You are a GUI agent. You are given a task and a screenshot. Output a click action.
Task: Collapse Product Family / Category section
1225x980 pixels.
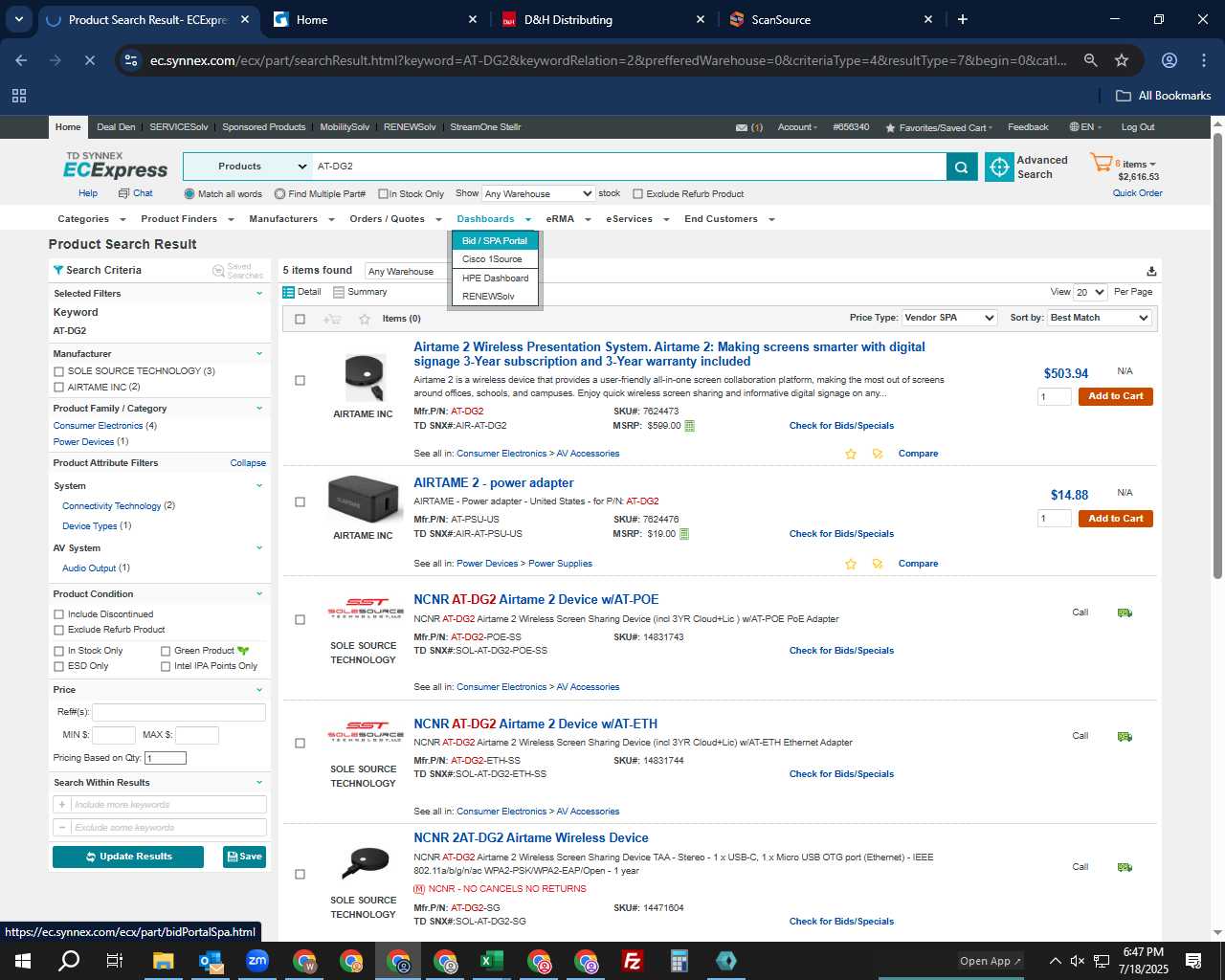coord(259,409)
